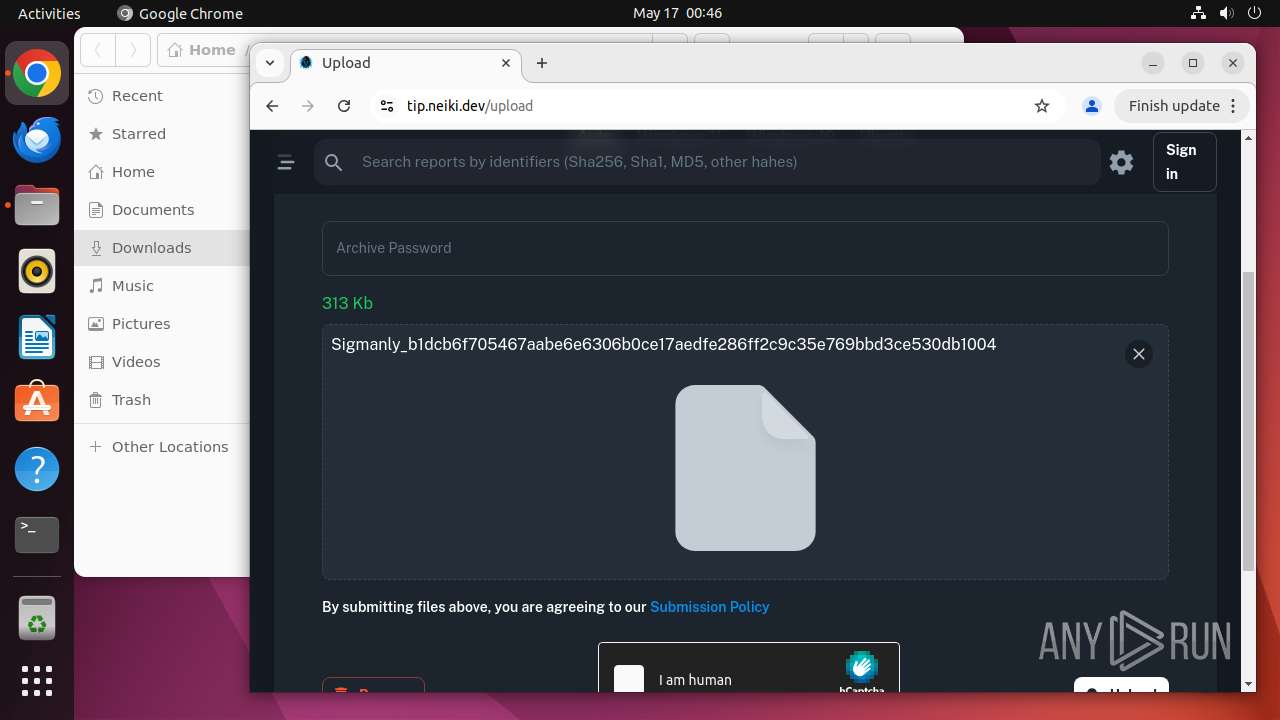
Task: Open the Submission Policy link
Action: click(710, 607)
